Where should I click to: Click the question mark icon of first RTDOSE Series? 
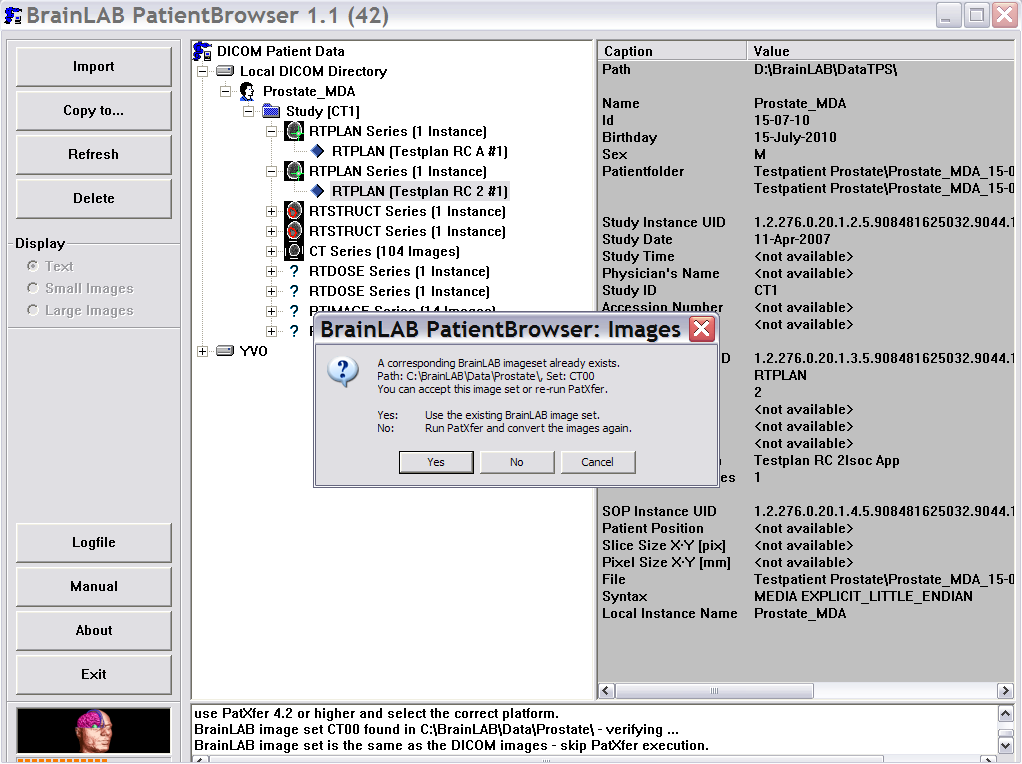[294, 271]
